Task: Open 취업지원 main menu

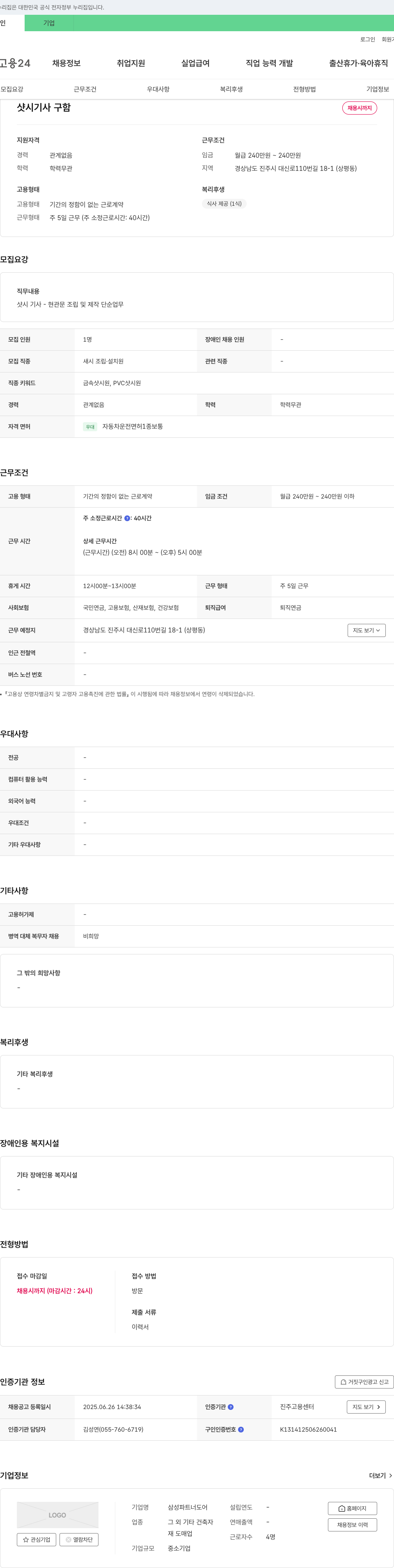Action: (x=131, y=63)
